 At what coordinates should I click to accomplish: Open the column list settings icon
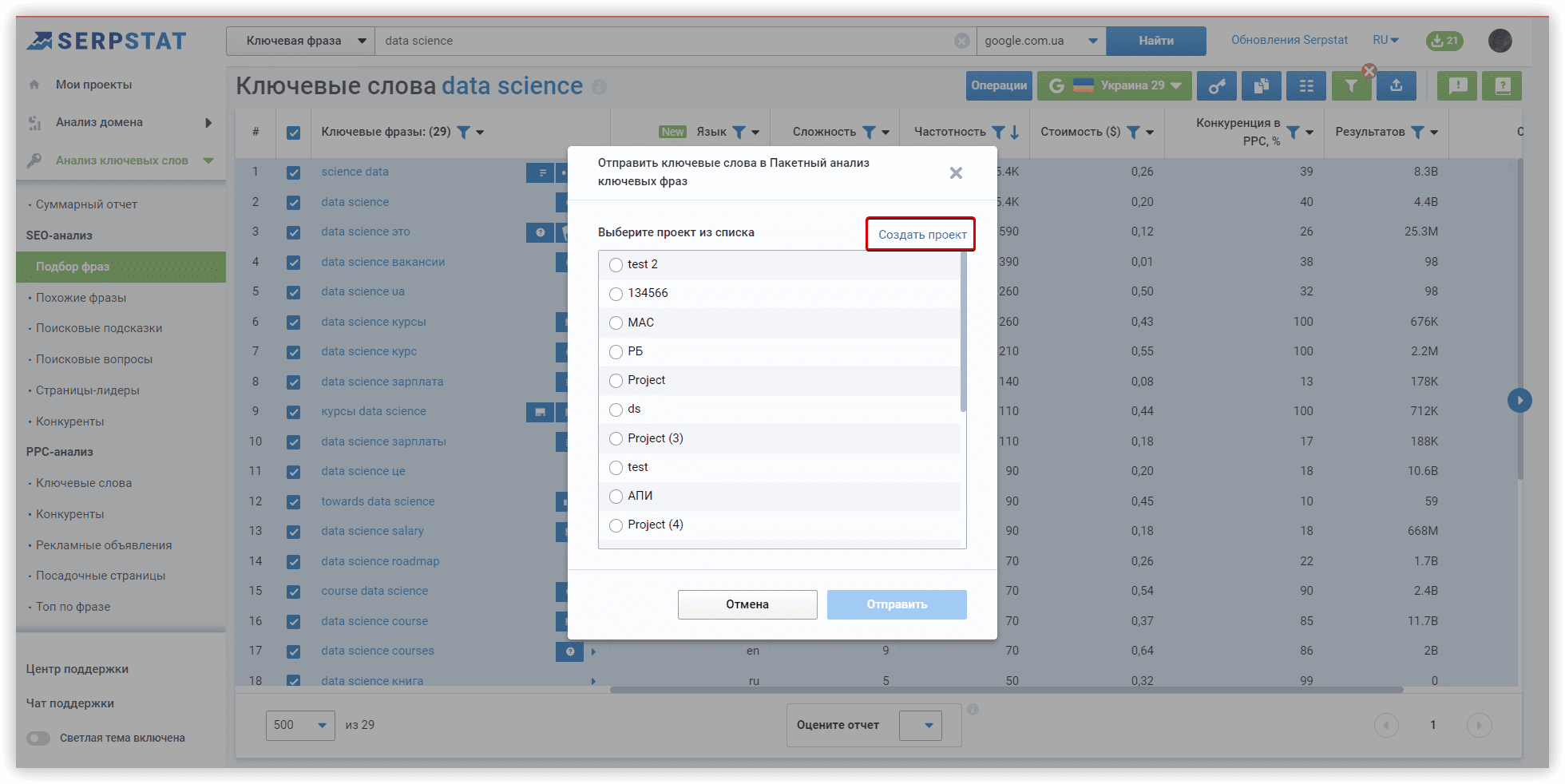pyautogui.click(x=1306, y=86)
